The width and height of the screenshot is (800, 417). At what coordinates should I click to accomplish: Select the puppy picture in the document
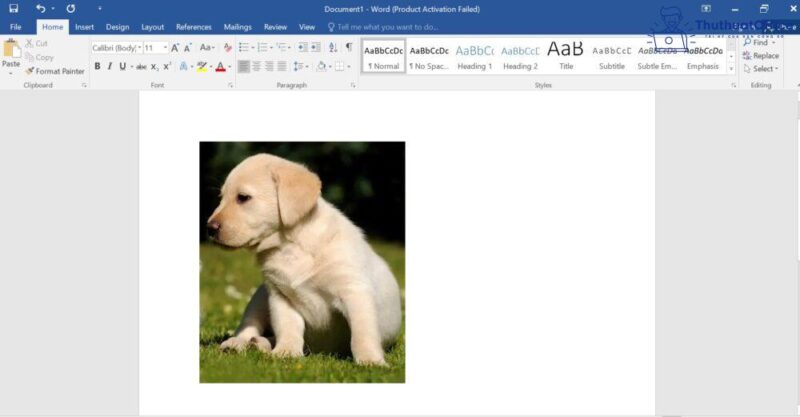pyautogui.click(x=302, y=262)
